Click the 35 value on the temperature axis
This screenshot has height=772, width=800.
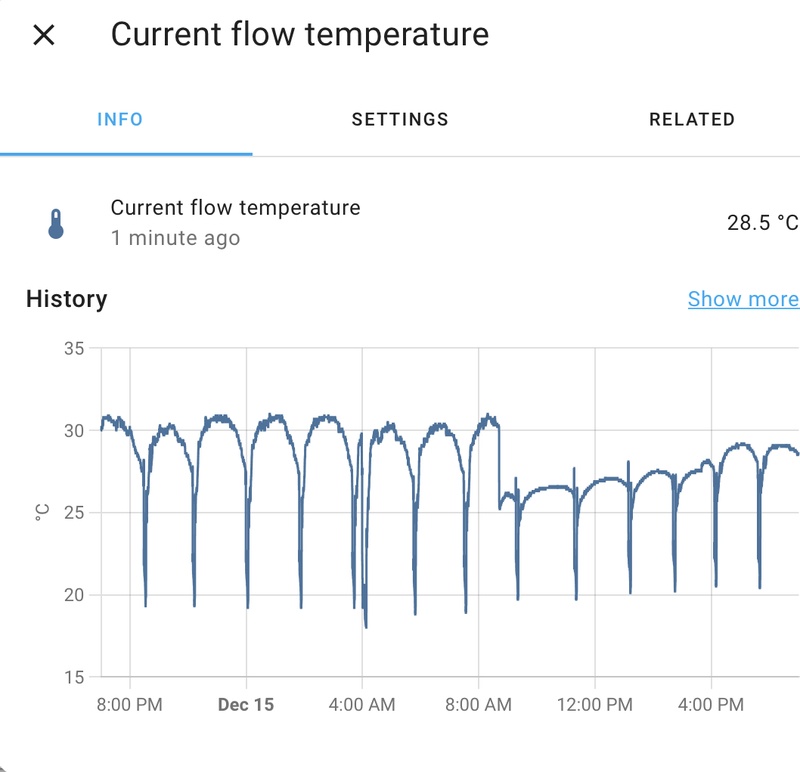point(74,348)
